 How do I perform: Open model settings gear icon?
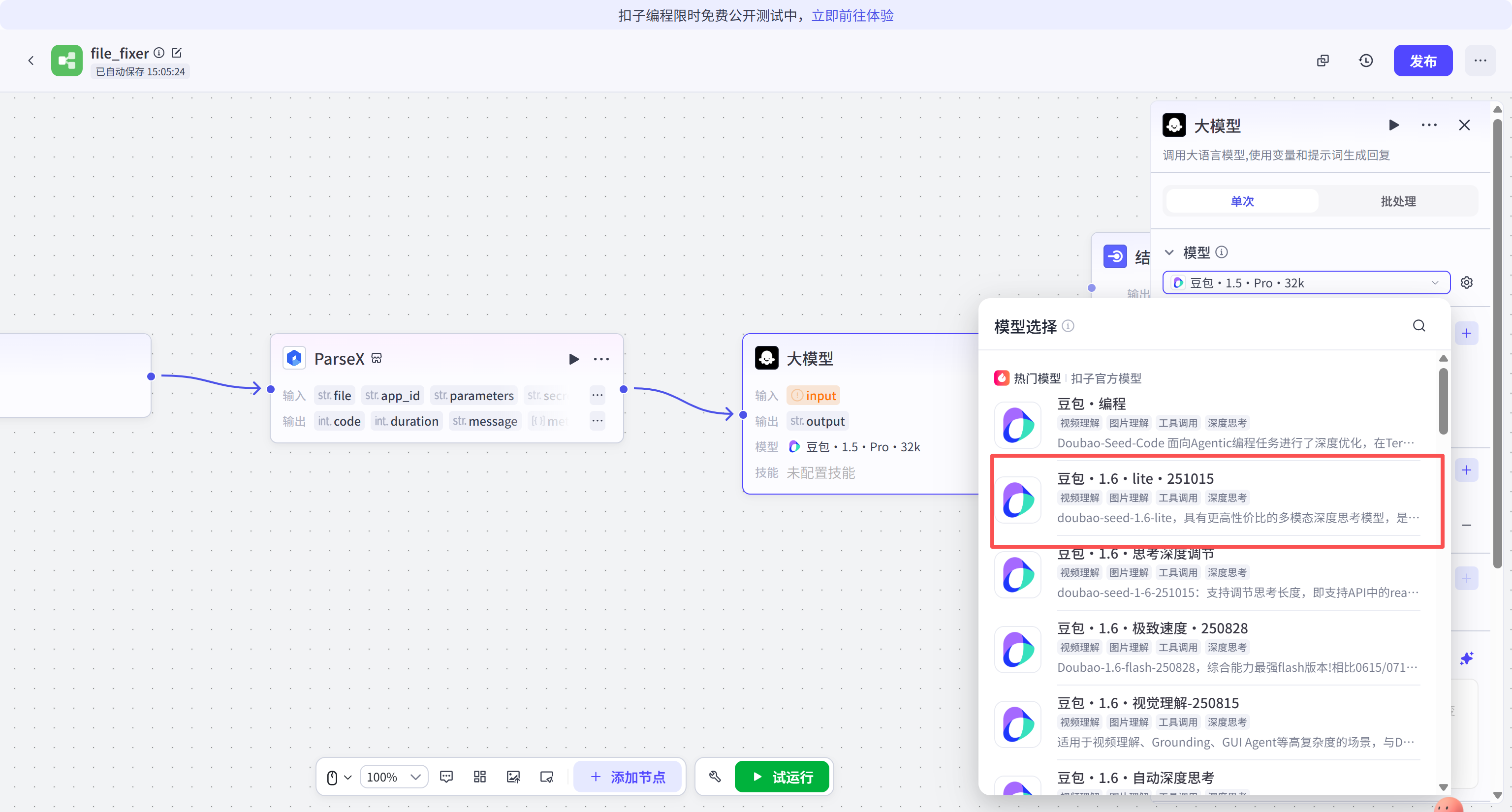coord(1467,283)
